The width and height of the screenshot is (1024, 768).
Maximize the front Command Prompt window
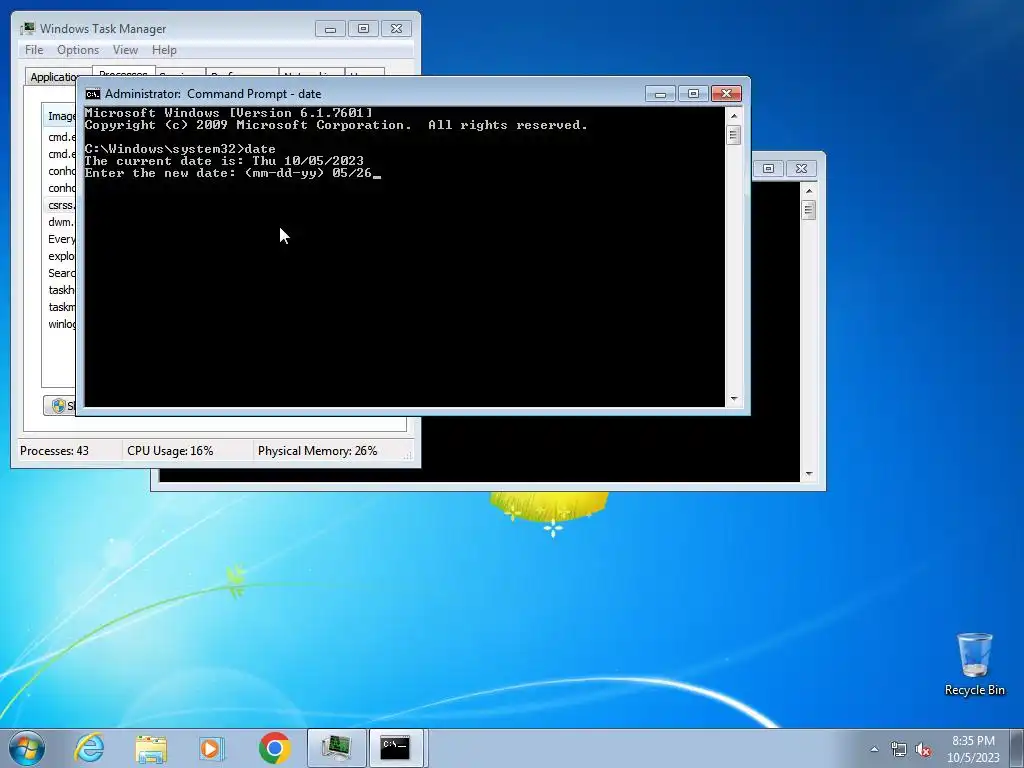pos(694,94)
